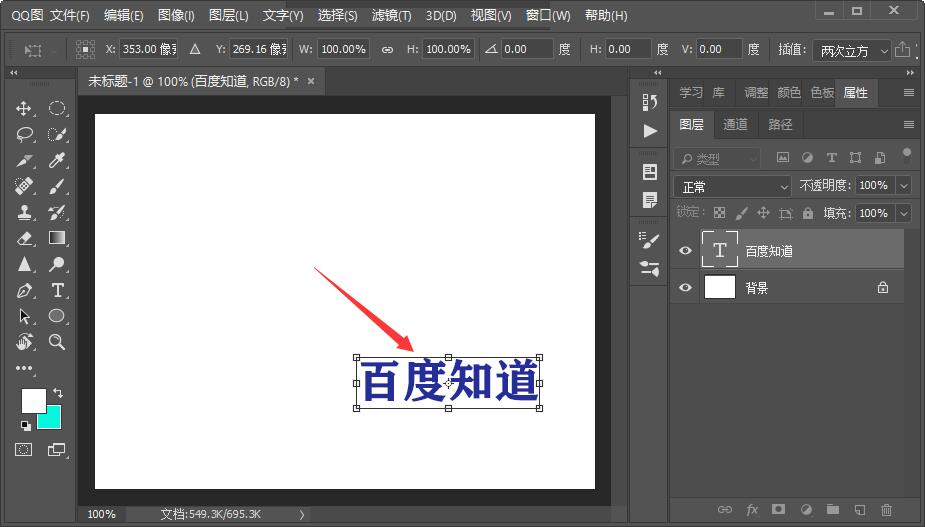Viewport: 925px width, 527px height.
Task: Select the Type tool
Action: [x=57, y=290]
